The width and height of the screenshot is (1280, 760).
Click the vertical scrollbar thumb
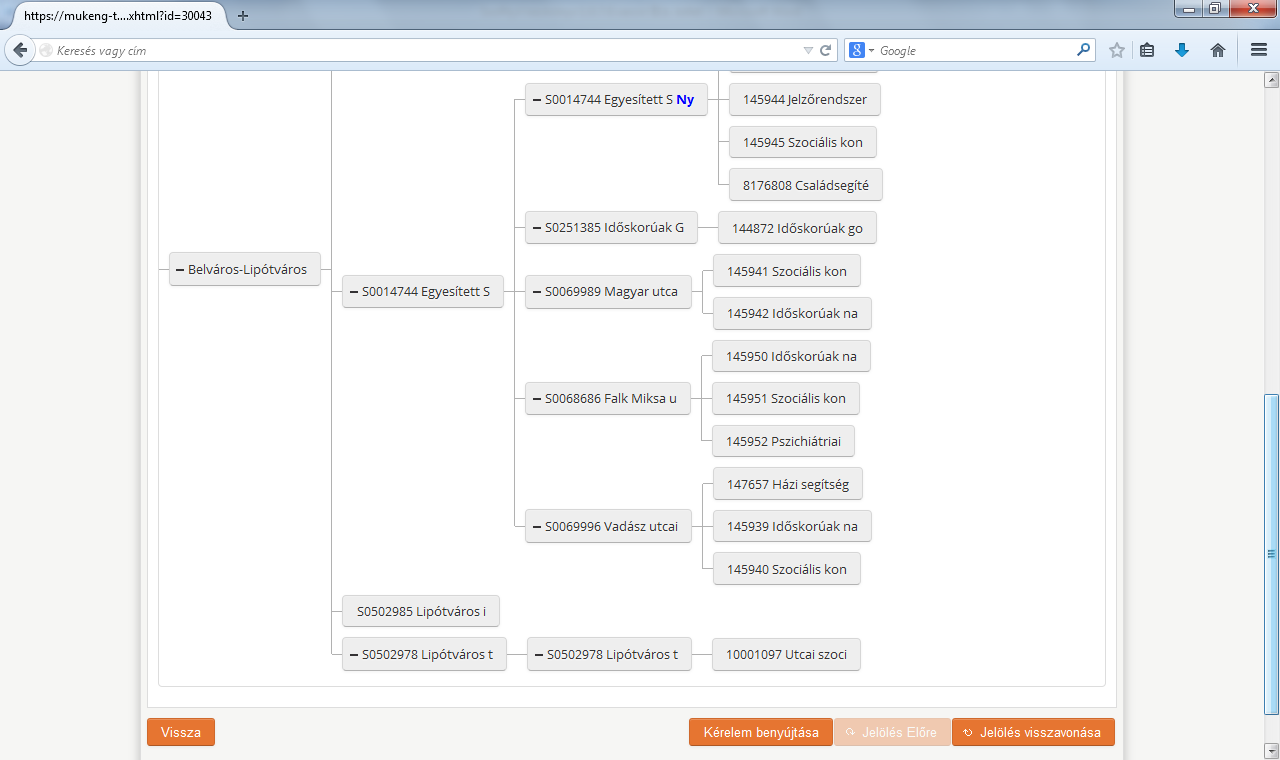tap(1271, 554)
